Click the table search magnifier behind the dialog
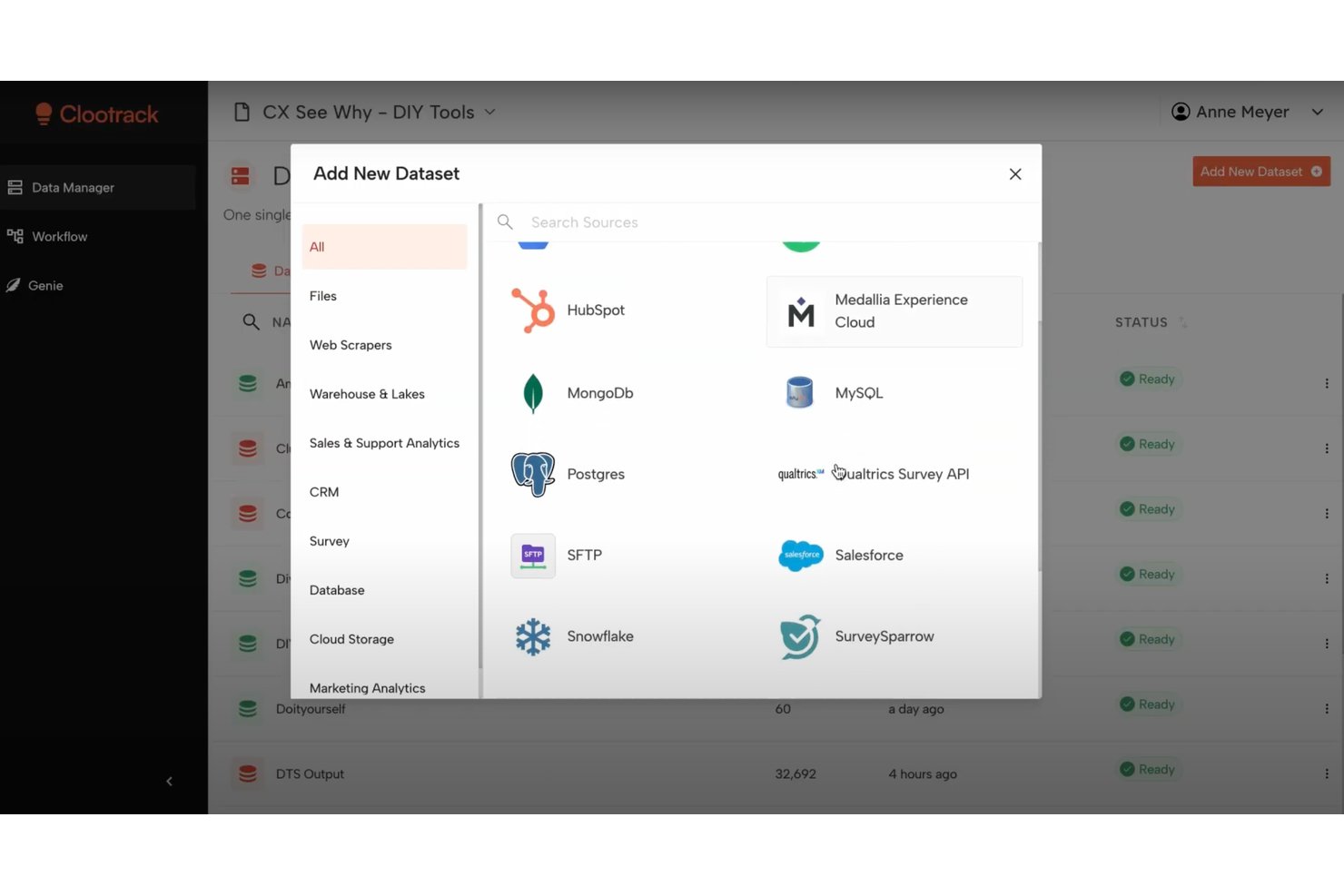This screenshot has width=1344, height=896. pos(251,321)
